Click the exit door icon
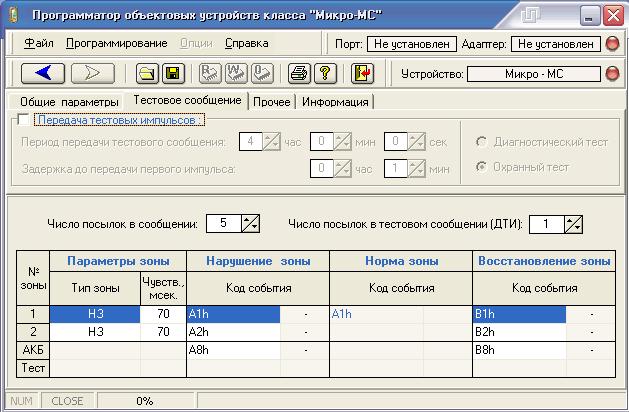The height and width of the screenshot is (412, 629). coord(362,73)
